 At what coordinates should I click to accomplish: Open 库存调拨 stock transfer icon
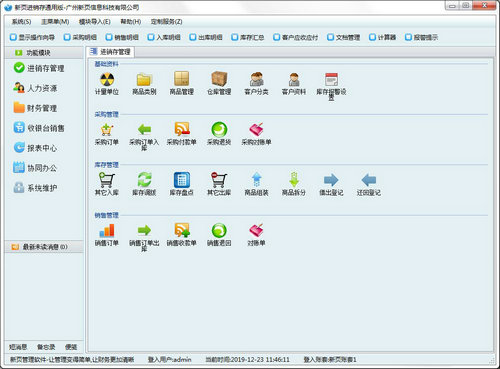pos(144,185)
